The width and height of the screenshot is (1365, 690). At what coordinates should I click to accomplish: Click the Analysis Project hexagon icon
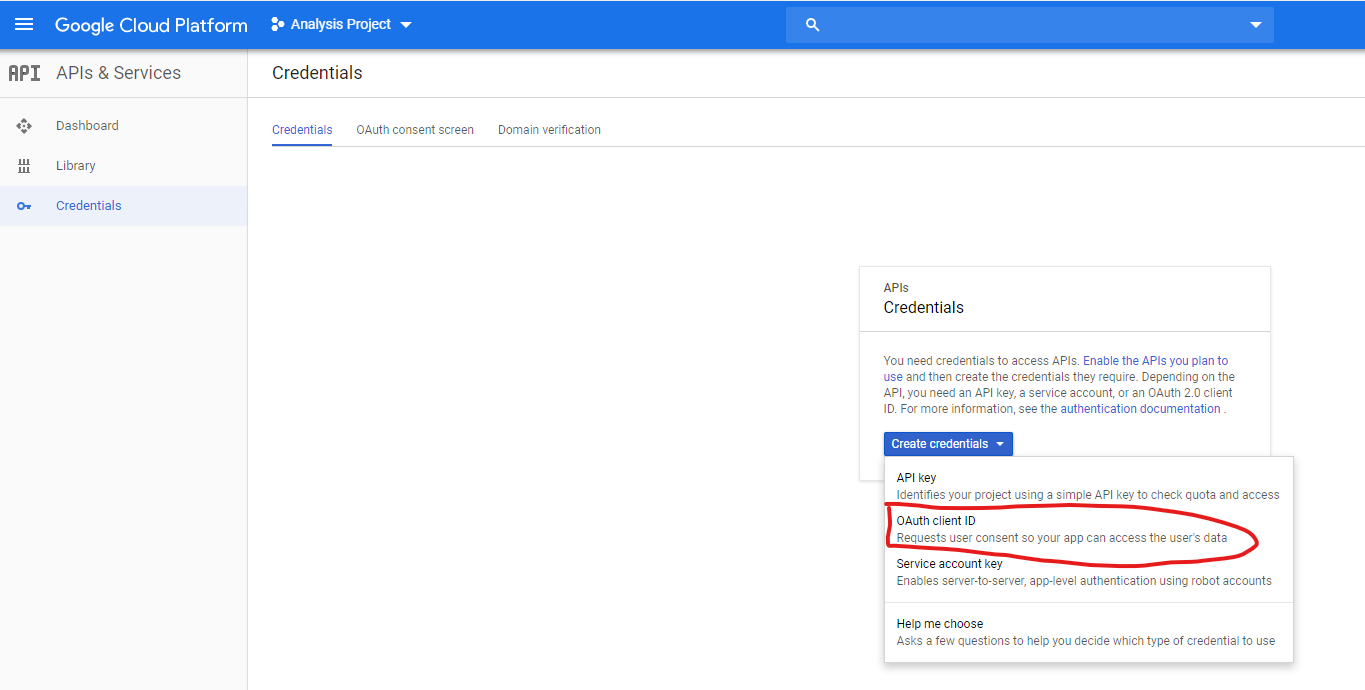coord(278,24)
